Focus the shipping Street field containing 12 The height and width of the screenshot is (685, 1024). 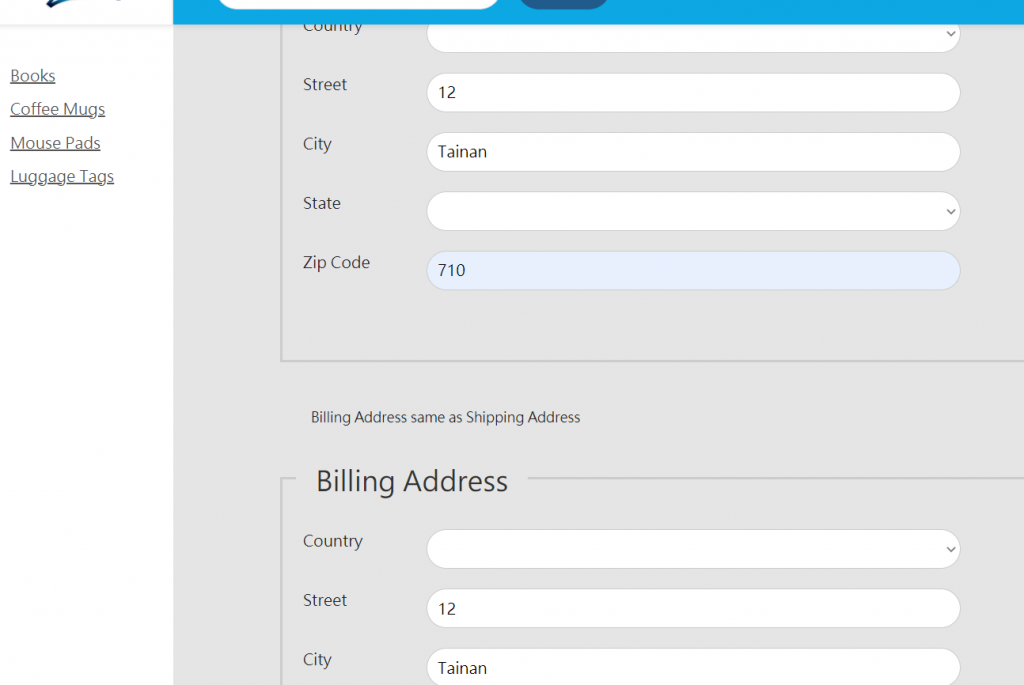click(693, 93)
